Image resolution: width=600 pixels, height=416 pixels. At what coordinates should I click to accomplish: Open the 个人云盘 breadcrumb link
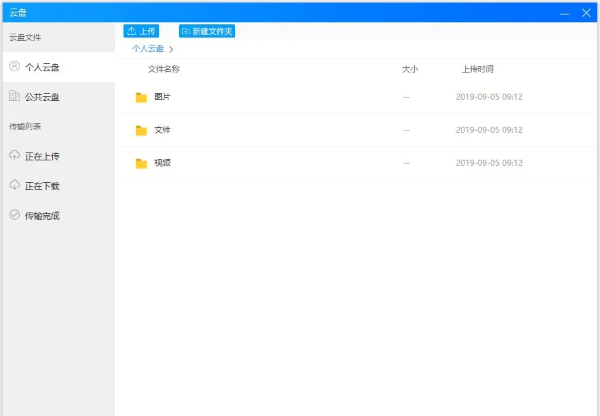148,49
